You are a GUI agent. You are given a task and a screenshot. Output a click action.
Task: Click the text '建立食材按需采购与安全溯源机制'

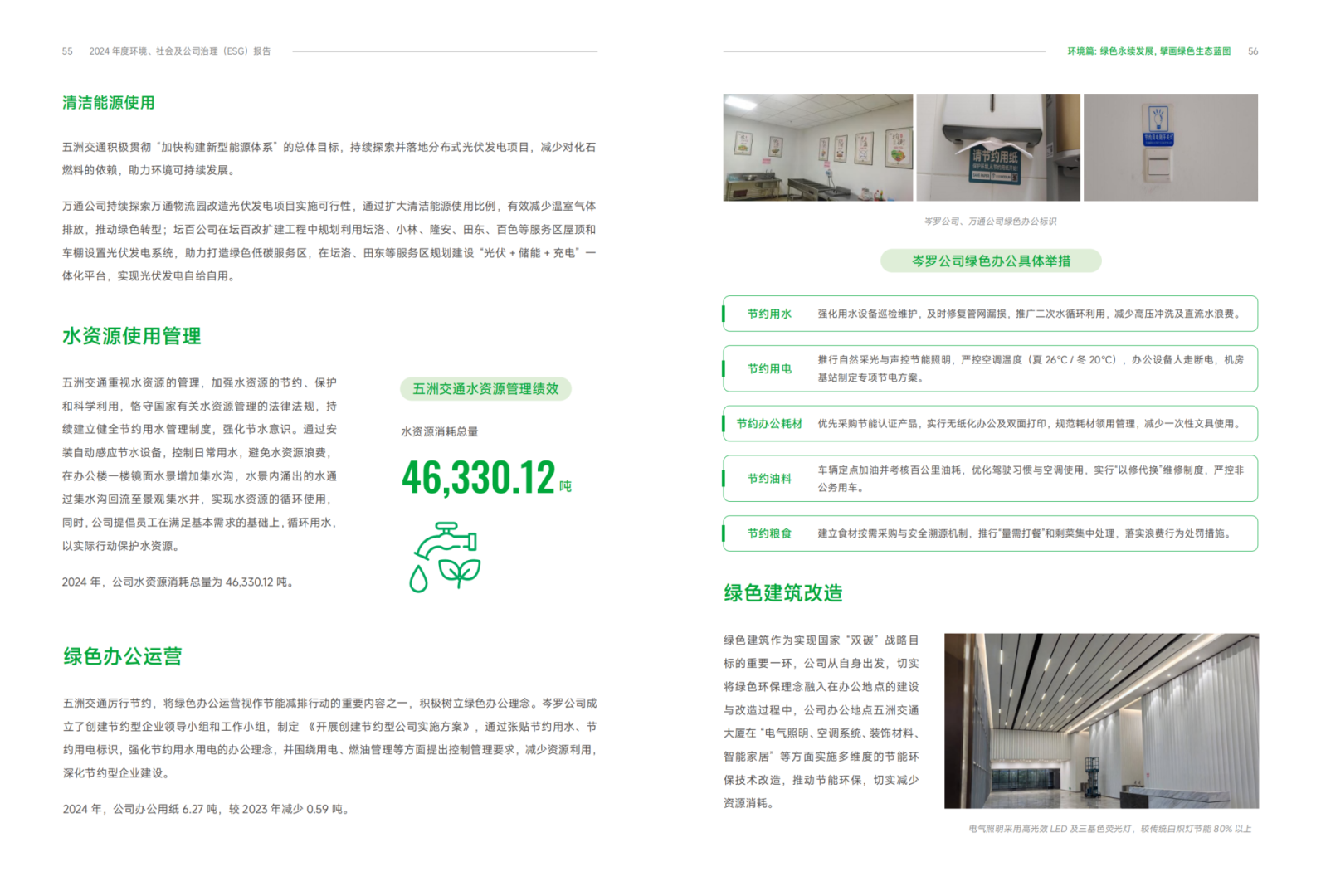(x=893, y=533)
